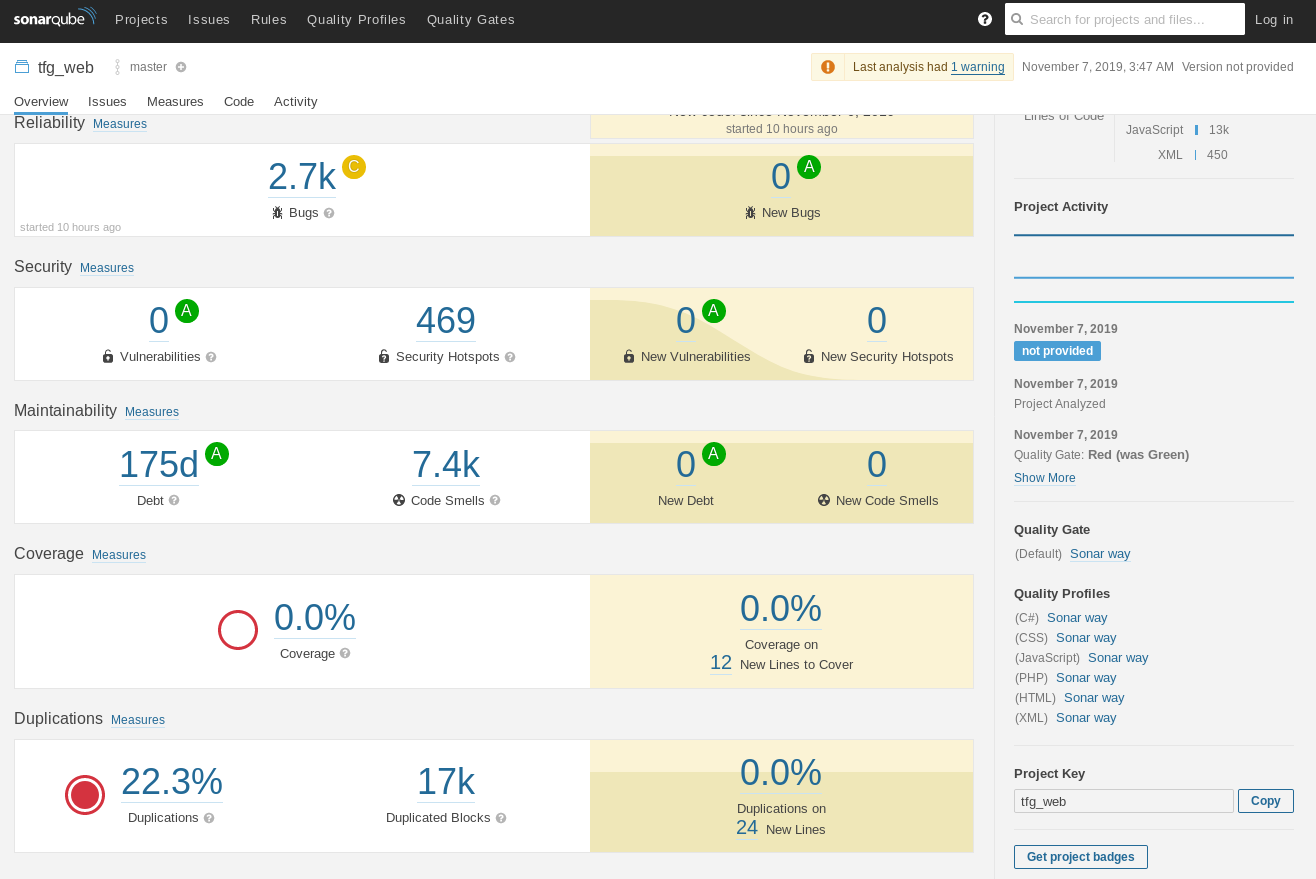This screenshot has width=1316, height=879.
Task: Click the help icon beside Duplications
Action: pos(209,818)
